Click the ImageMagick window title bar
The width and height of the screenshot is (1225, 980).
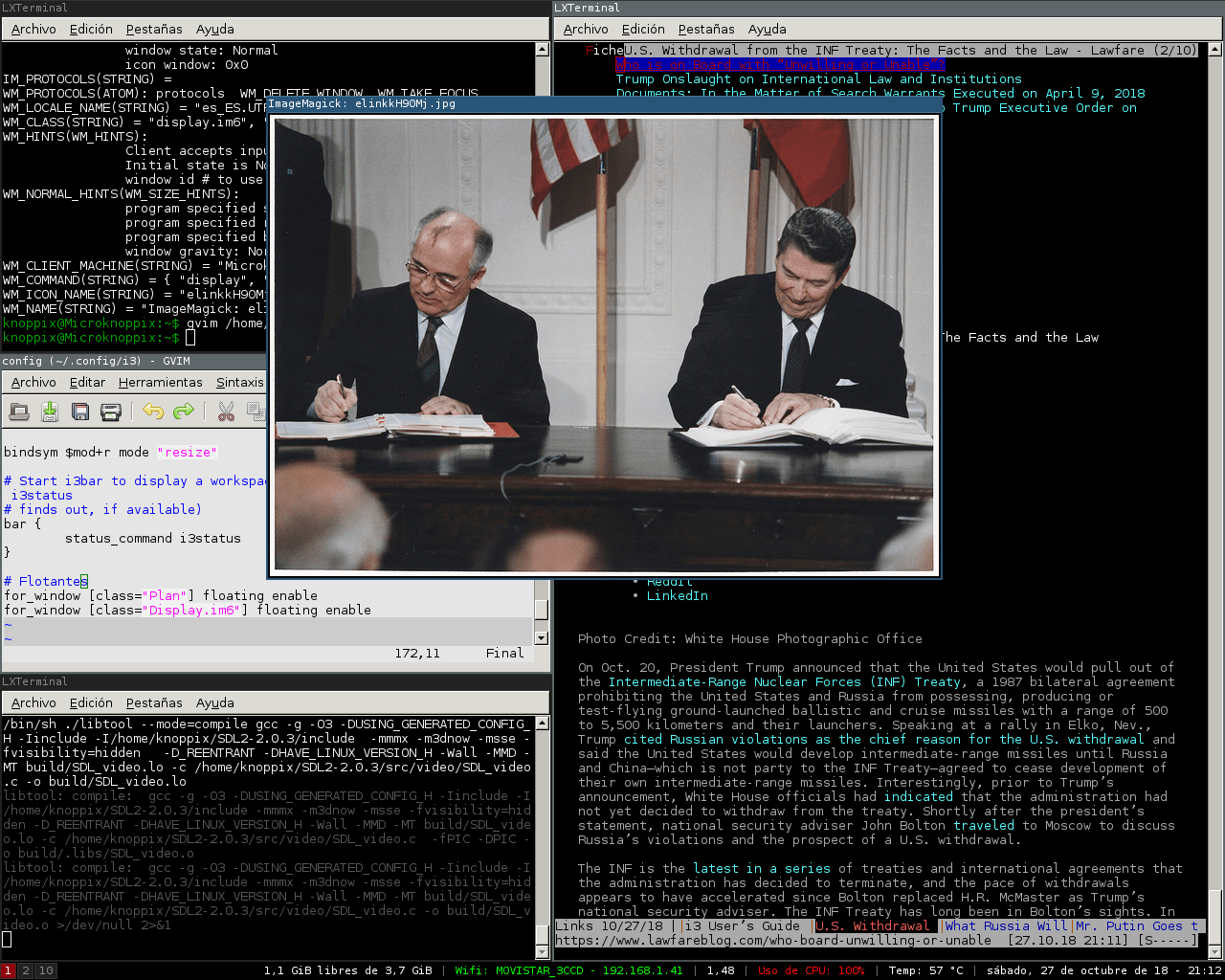click(604, 103)
